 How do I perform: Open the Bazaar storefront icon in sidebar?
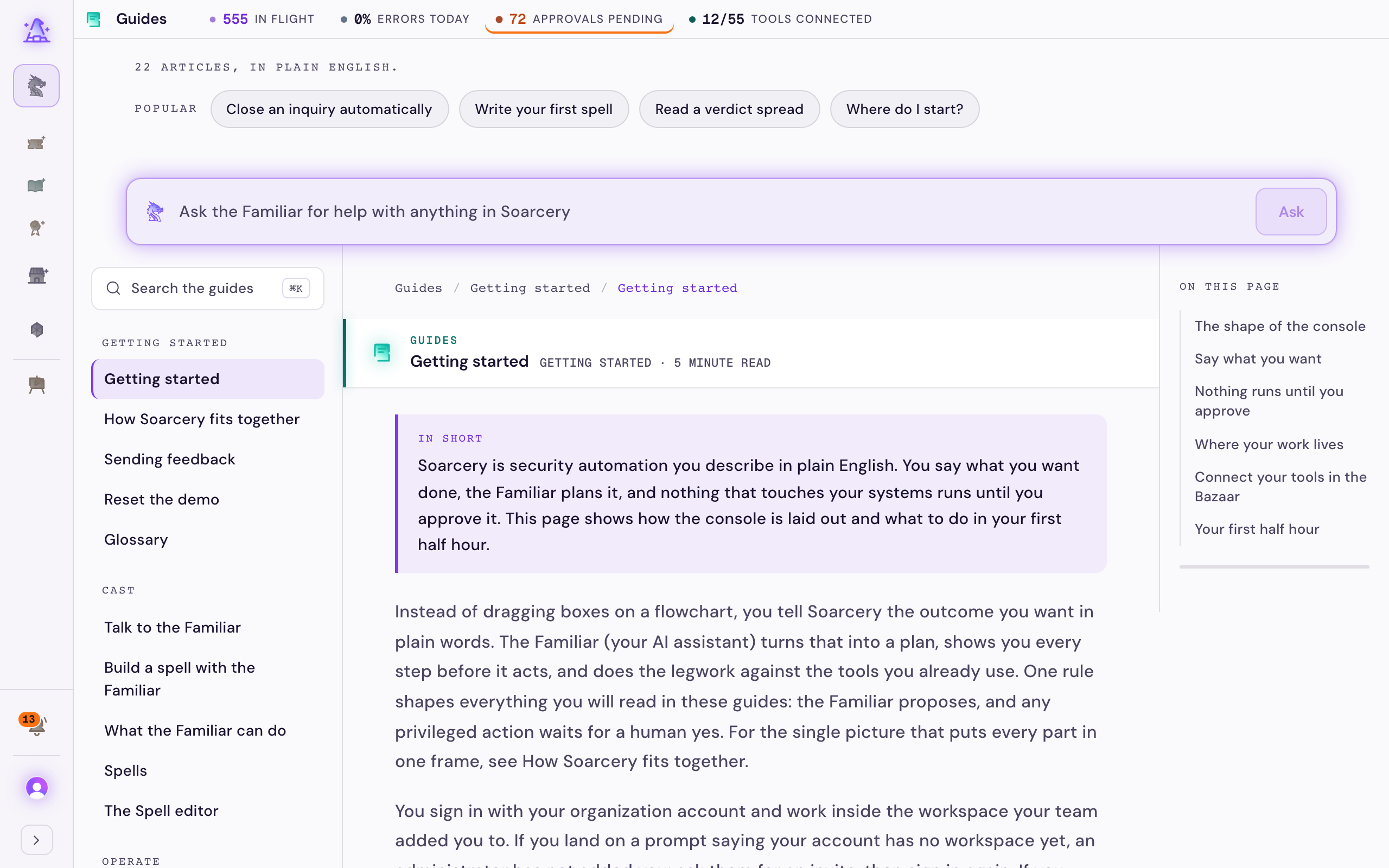[x=36, y=276]
